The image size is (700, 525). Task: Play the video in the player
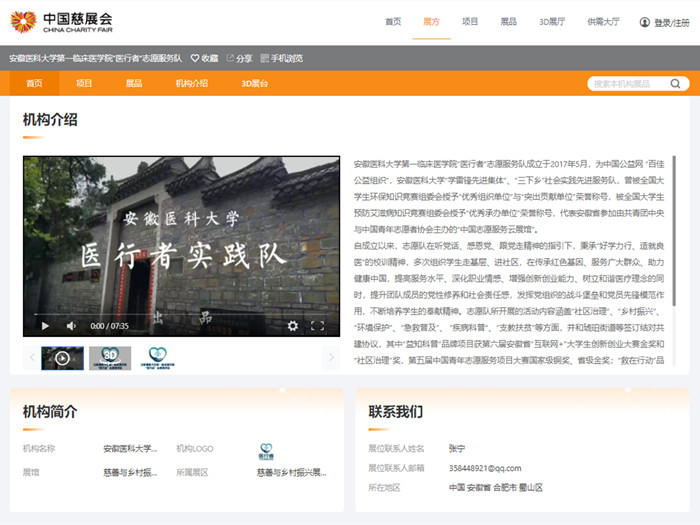45,325
